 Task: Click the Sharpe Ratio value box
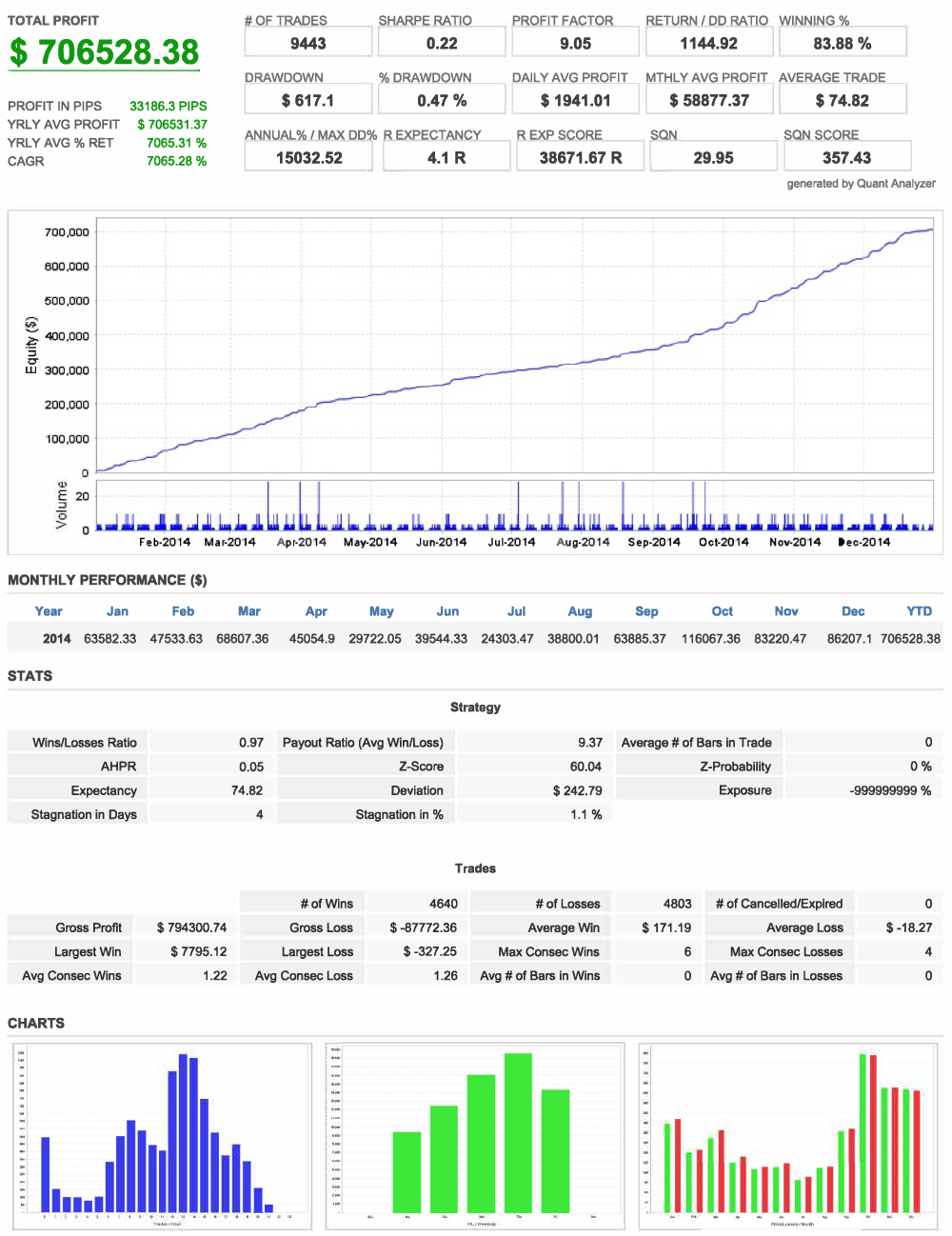(x=442, y=44)
